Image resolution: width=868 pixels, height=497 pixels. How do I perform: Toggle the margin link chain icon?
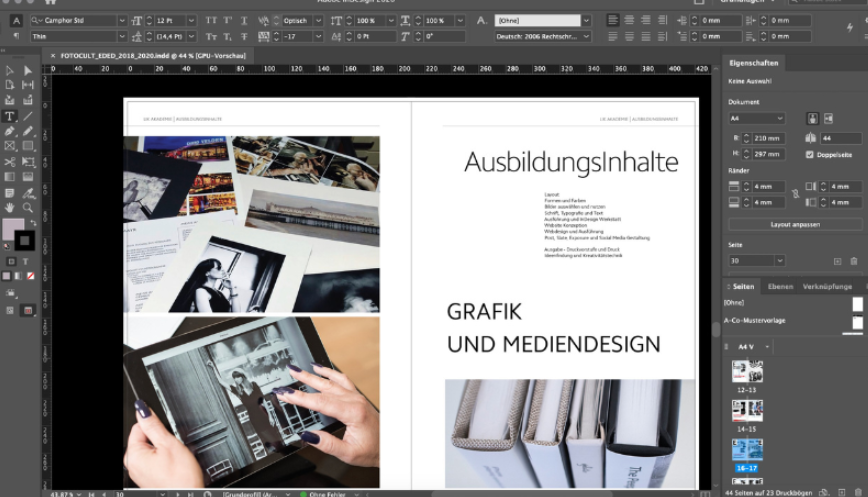795,194
